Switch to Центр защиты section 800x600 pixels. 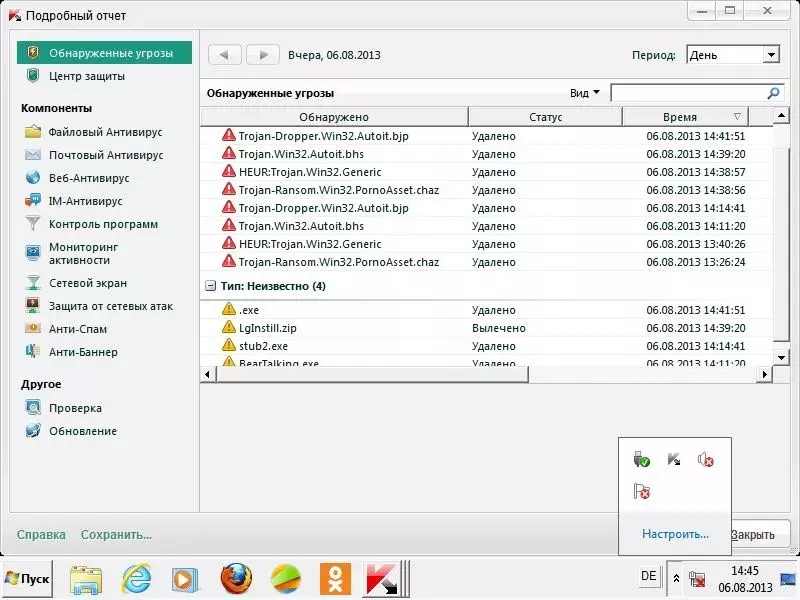pos(87,76)
